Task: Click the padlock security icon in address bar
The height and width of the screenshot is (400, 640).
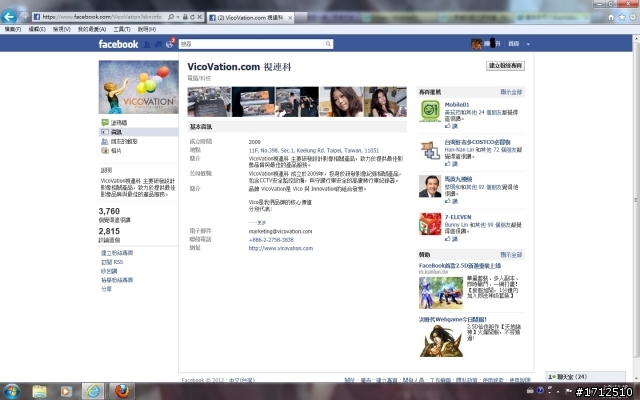Action: coord(185,17)
